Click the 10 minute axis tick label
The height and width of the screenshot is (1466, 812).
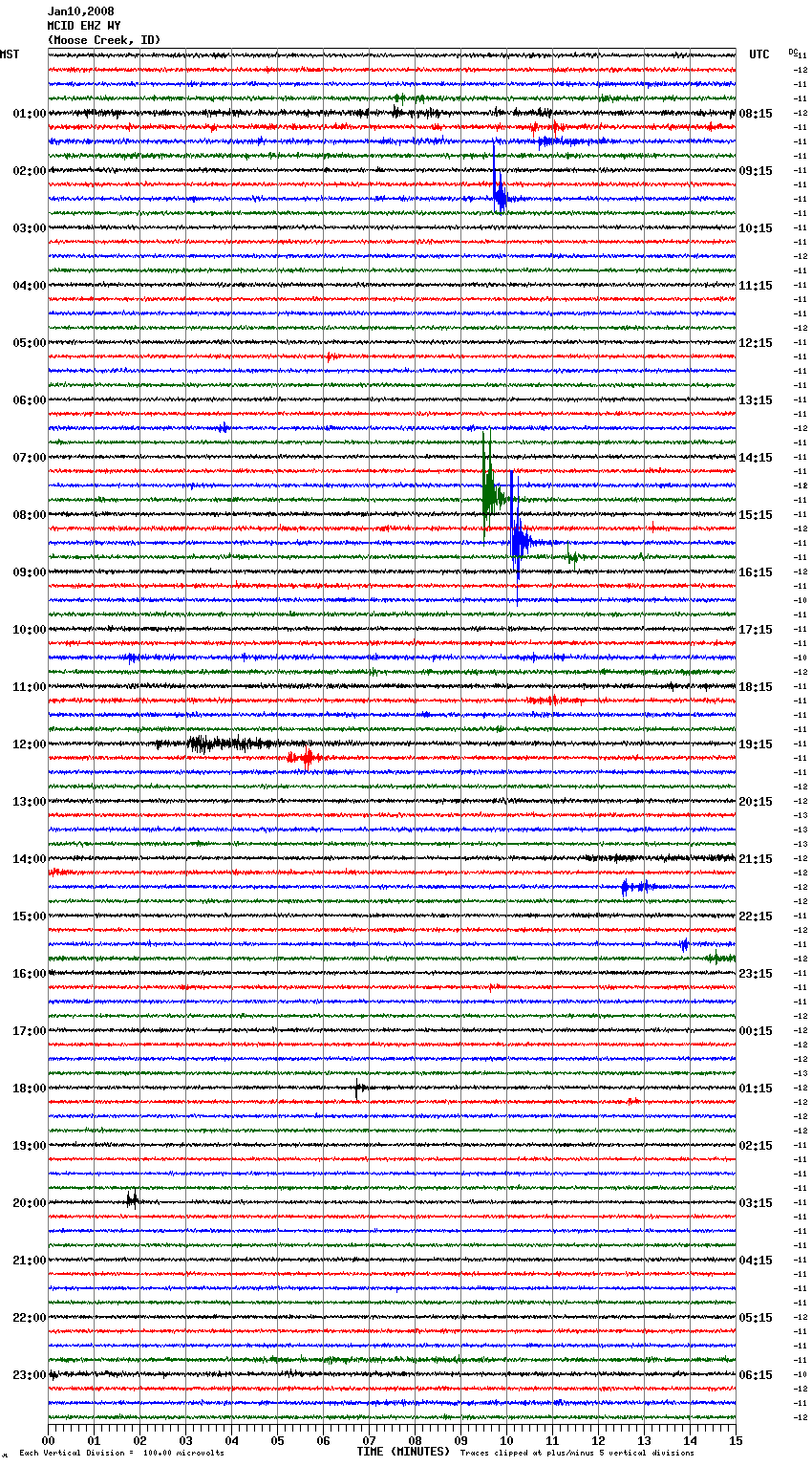point(506,1440)
